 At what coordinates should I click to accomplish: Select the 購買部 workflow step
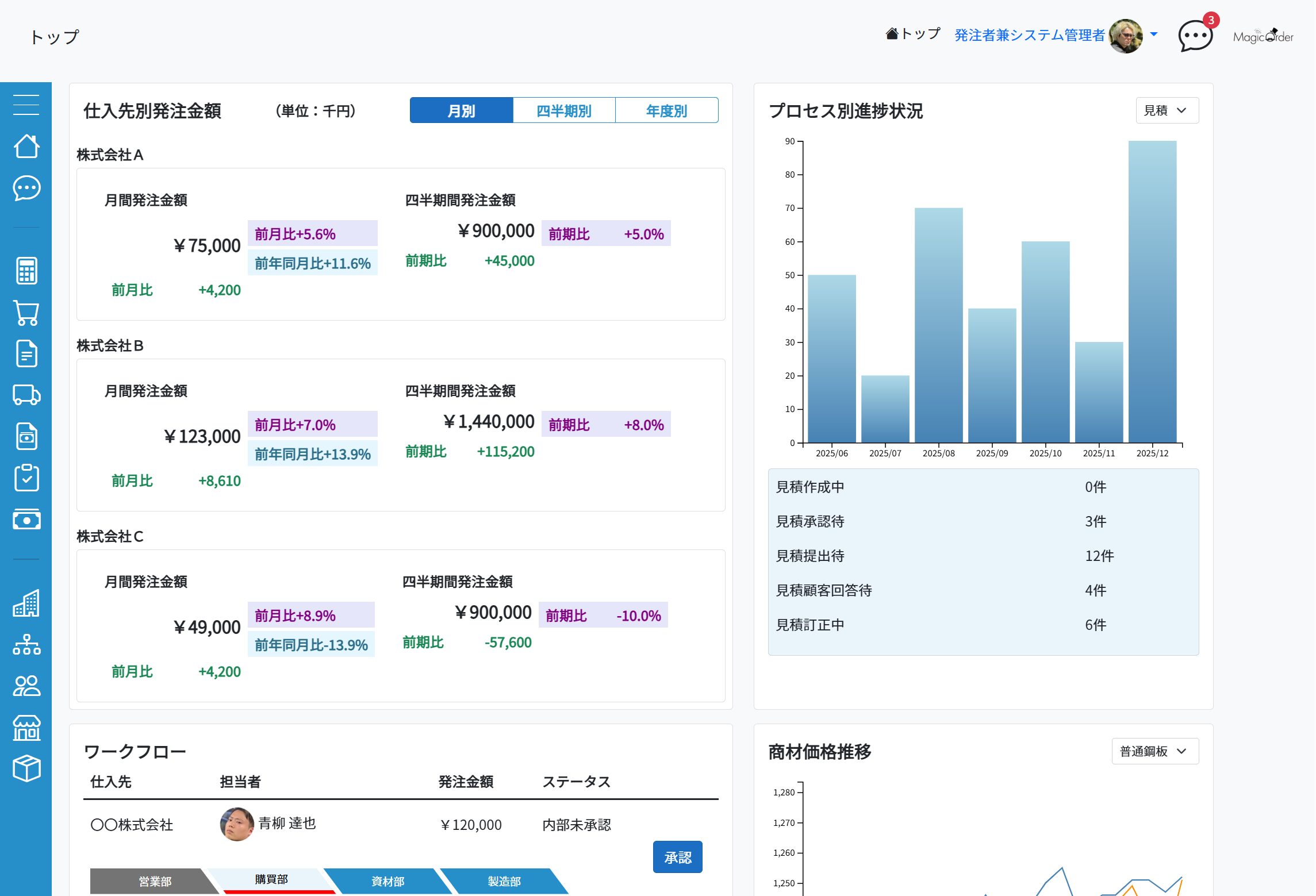coord(271,880)
